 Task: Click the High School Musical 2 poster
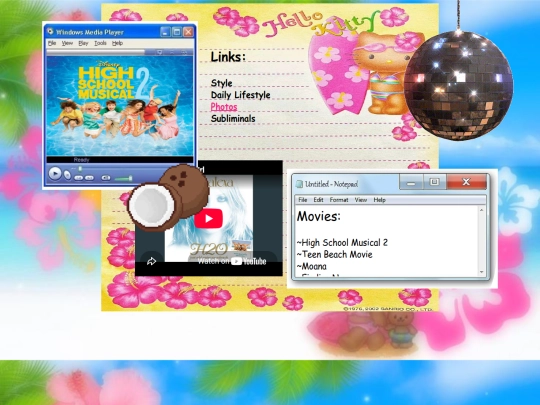coord(120,106)
